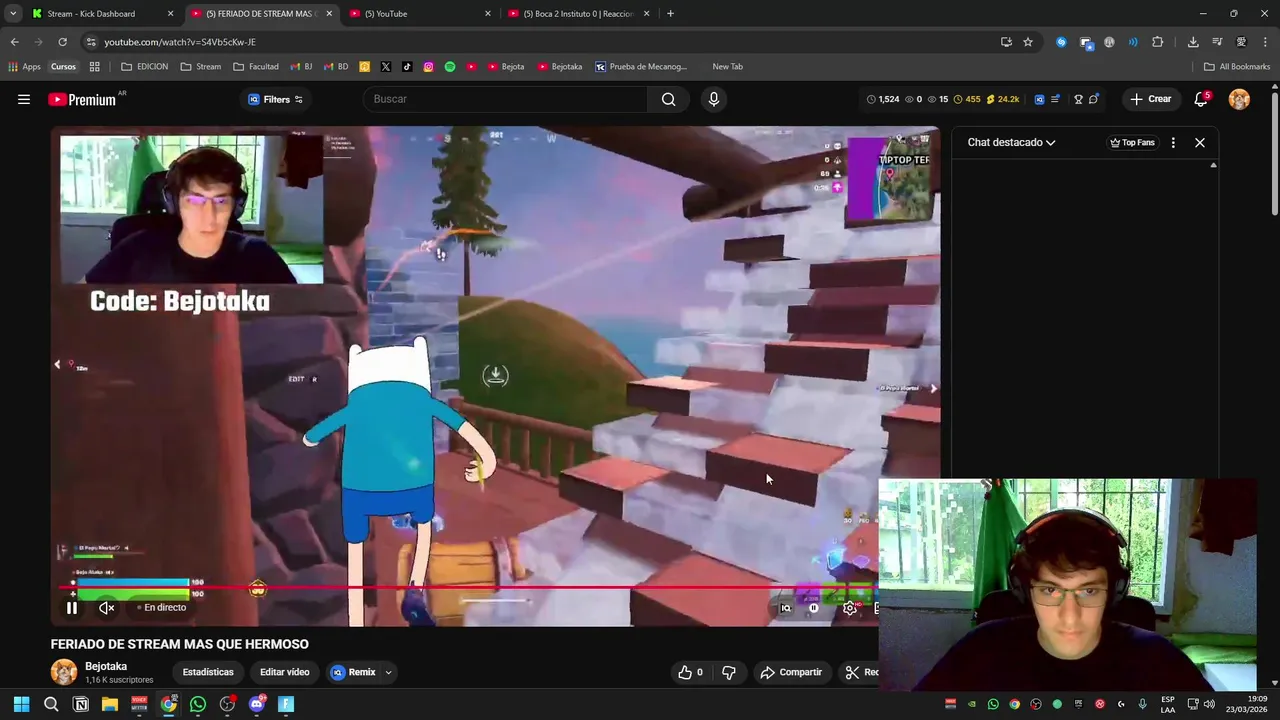Expand the Remix dropdown arrow
1280x720 pixels.
388,672
